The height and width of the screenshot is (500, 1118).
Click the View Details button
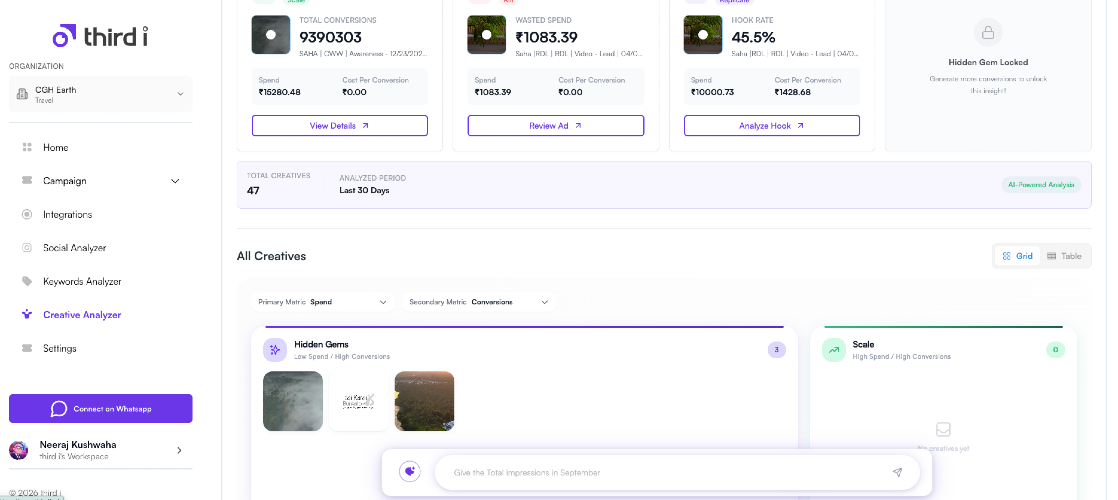(x=339, y=126)
